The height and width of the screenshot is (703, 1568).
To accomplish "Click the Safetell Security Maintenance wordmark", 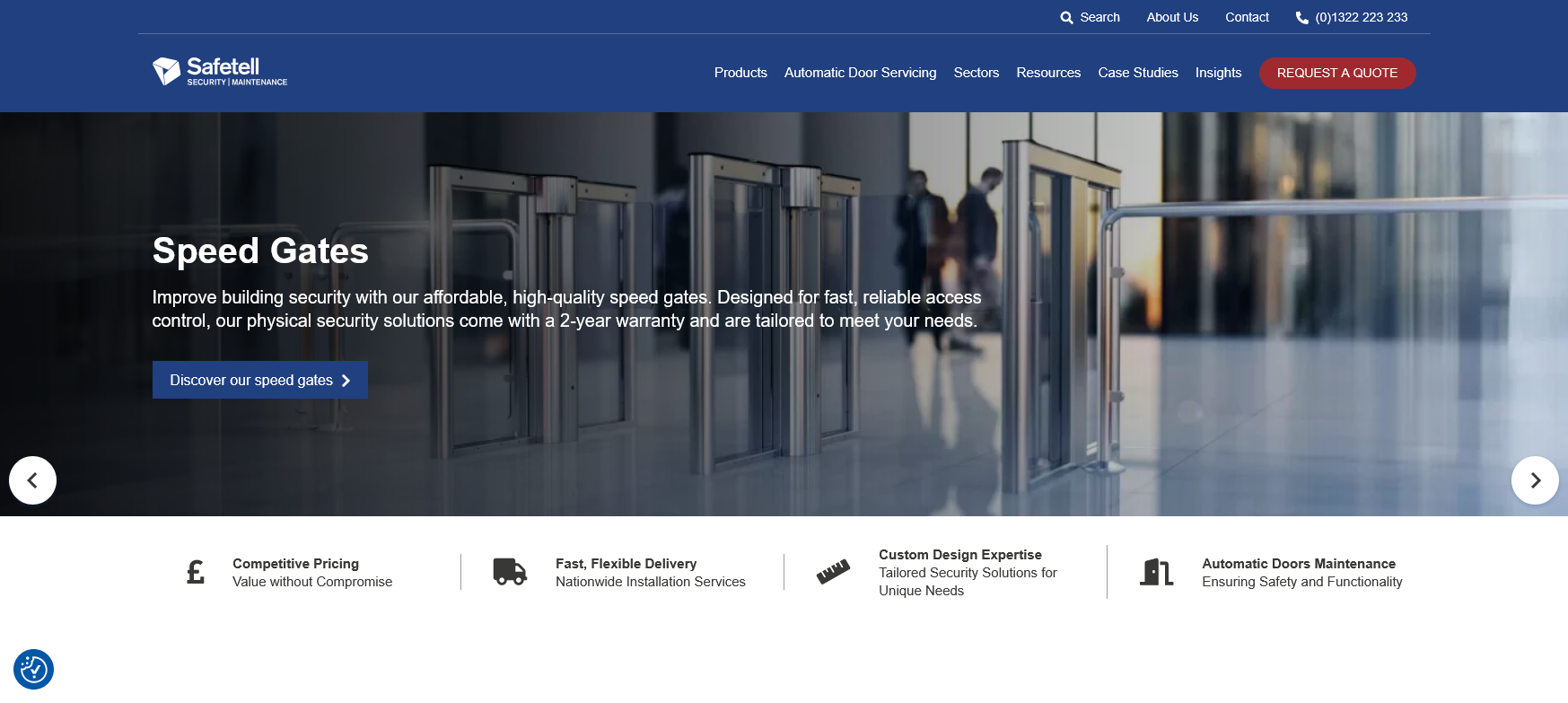I will pos(237,72).
